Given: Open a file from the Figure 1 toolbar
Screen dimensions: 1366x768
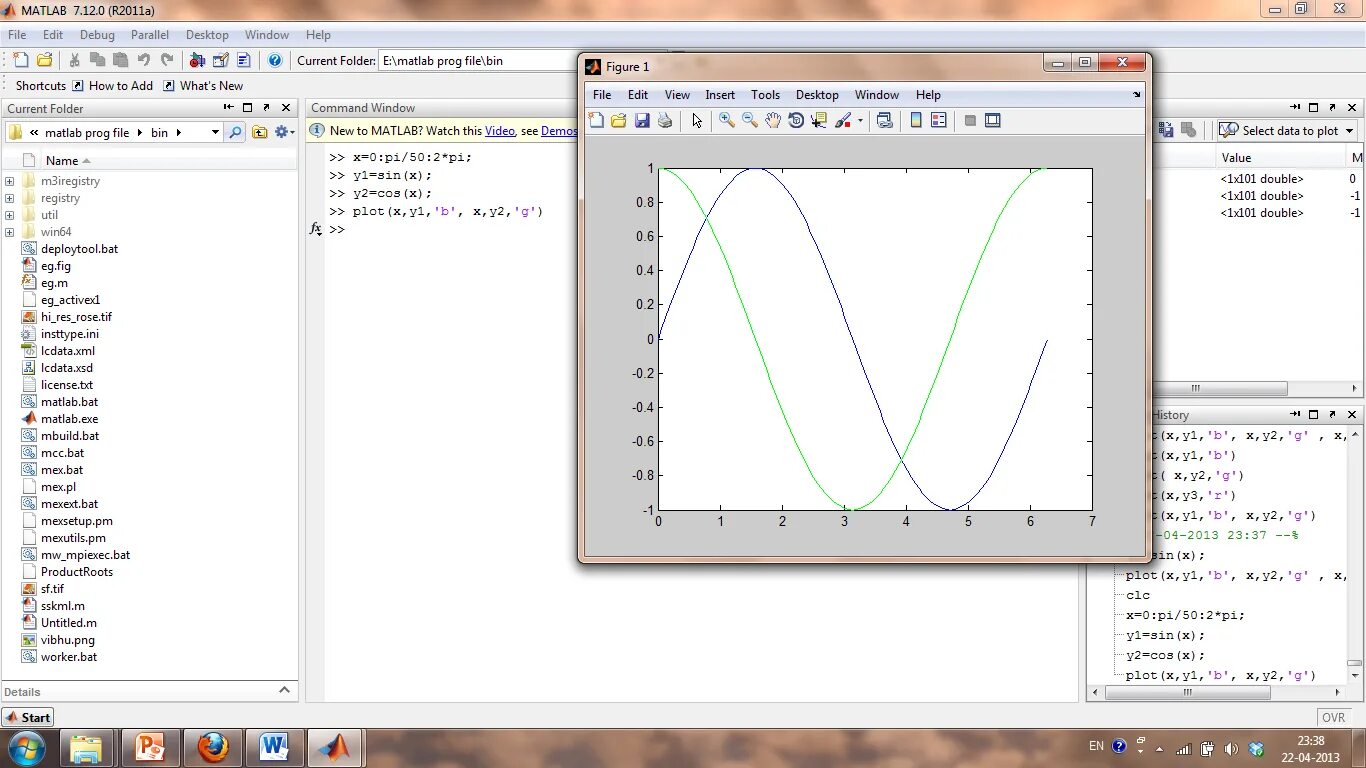Looking at the screenshot, I should pyautogui.click(x=619, y=120).
